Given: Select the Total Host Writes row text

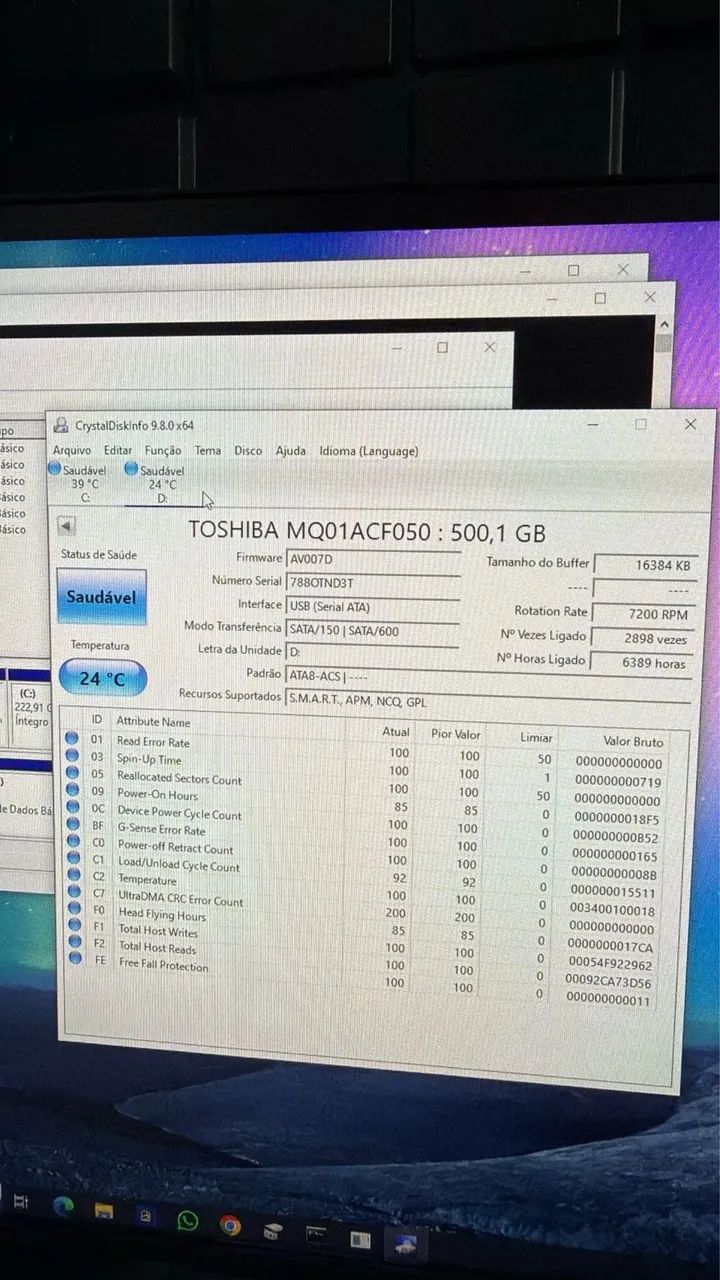Looking at the screenshot, I should tap(158, 931).
